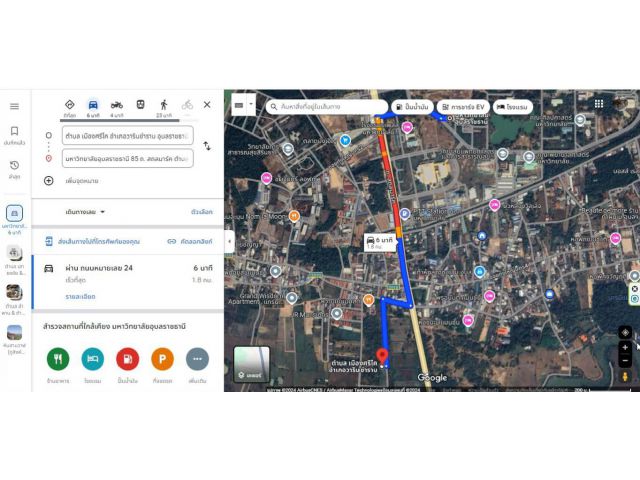Explore nearby restaurants green icon
Viewport: 640px width, 480px height.
[x=58, y=359]
